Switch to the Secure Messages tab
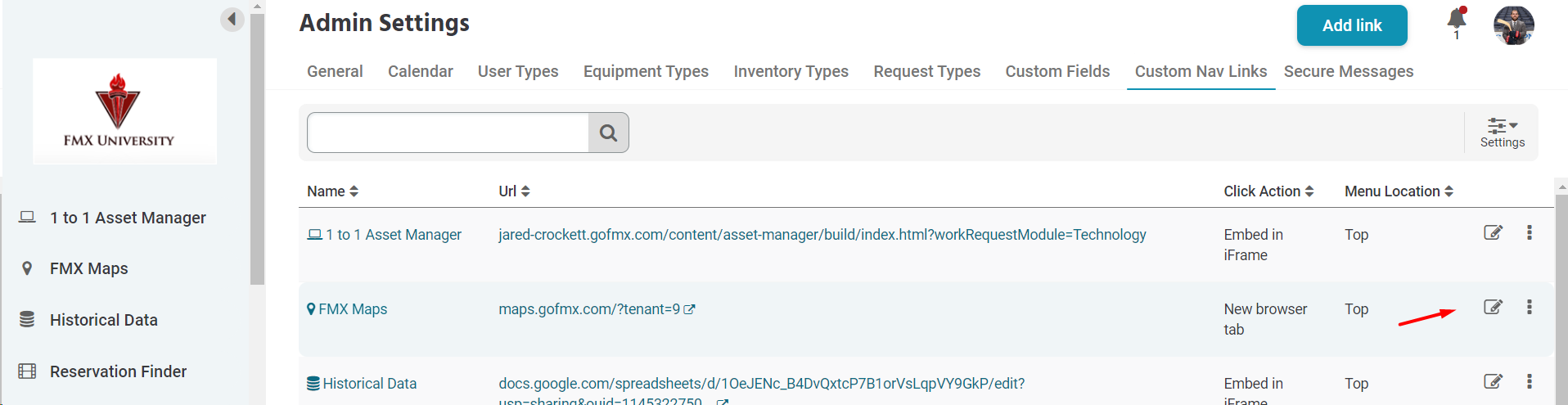 tap(1348, 71)
